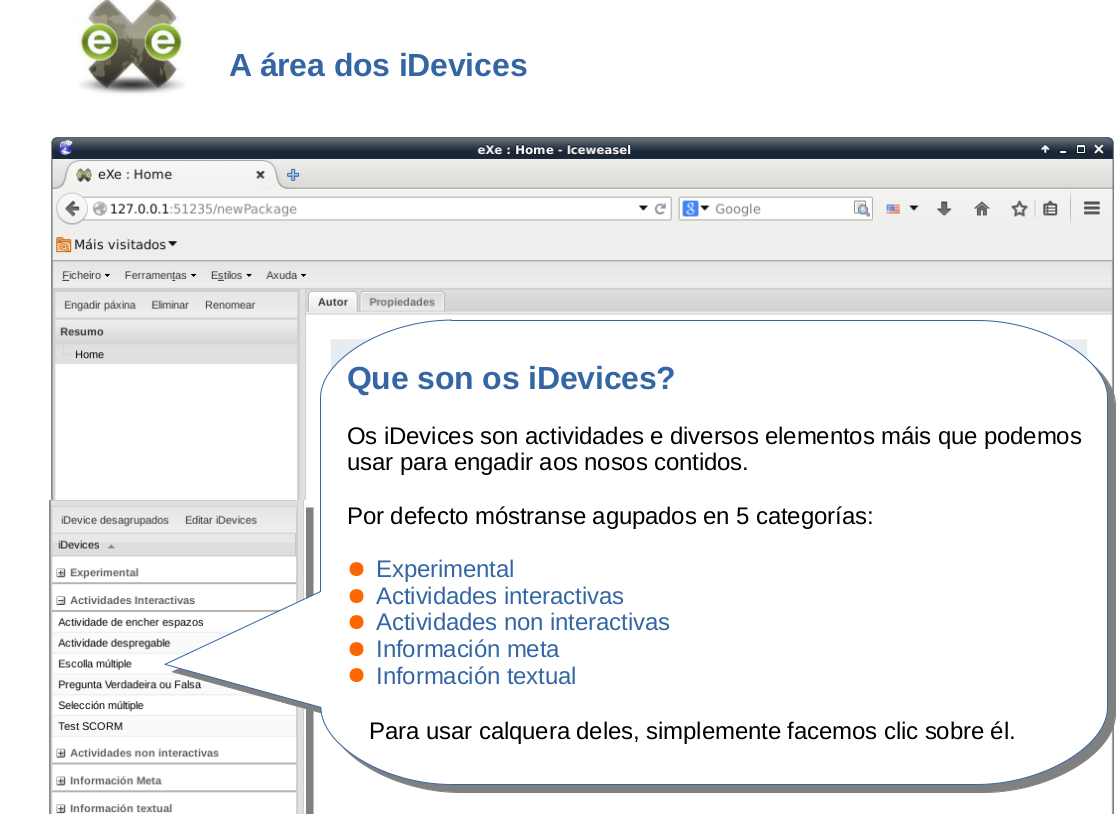Image resolution: width=1116 pixels, height=814 pixels.
Task: Click the search magnifier icon
Action: [x=861, y=209]
